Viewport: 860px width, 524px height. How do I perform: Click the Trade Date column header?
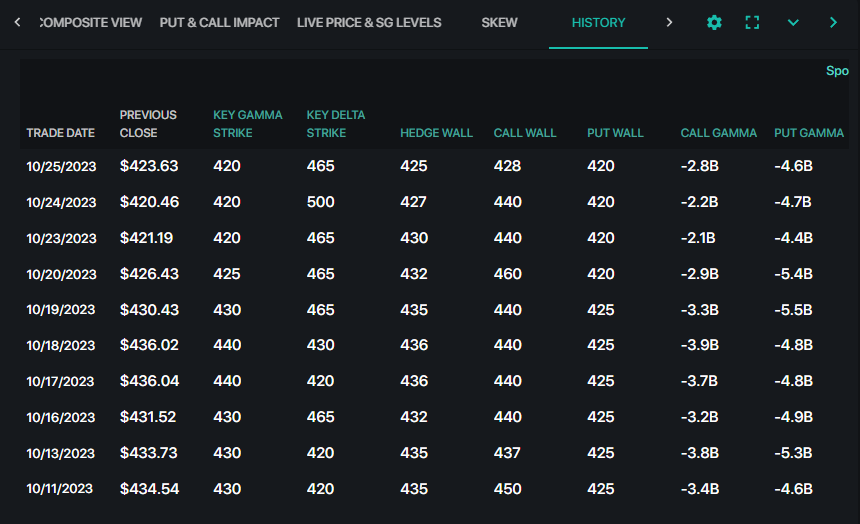coord(60,133)
